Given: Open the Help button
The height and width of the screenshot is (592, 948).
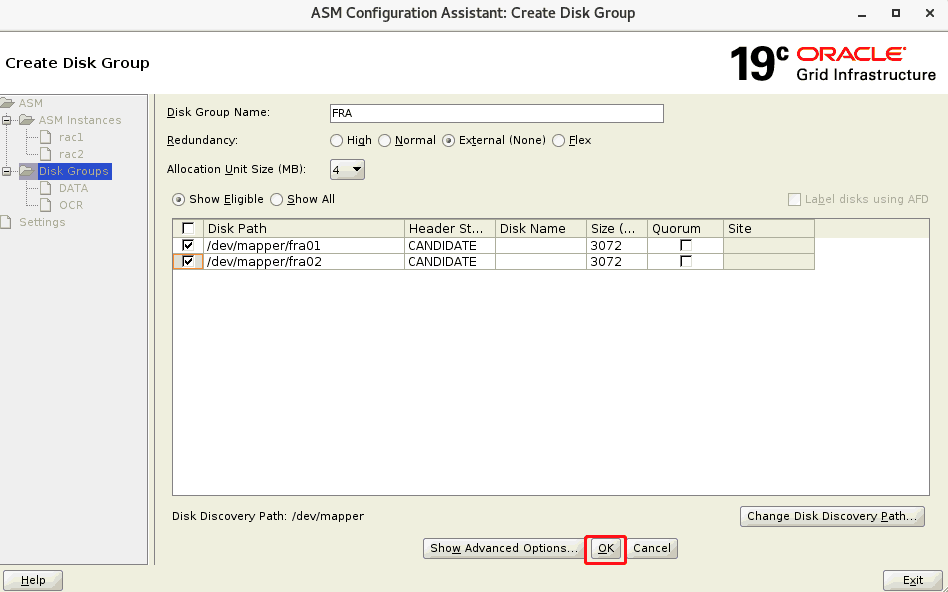Looking at the screenshot, I should point(33,581).
